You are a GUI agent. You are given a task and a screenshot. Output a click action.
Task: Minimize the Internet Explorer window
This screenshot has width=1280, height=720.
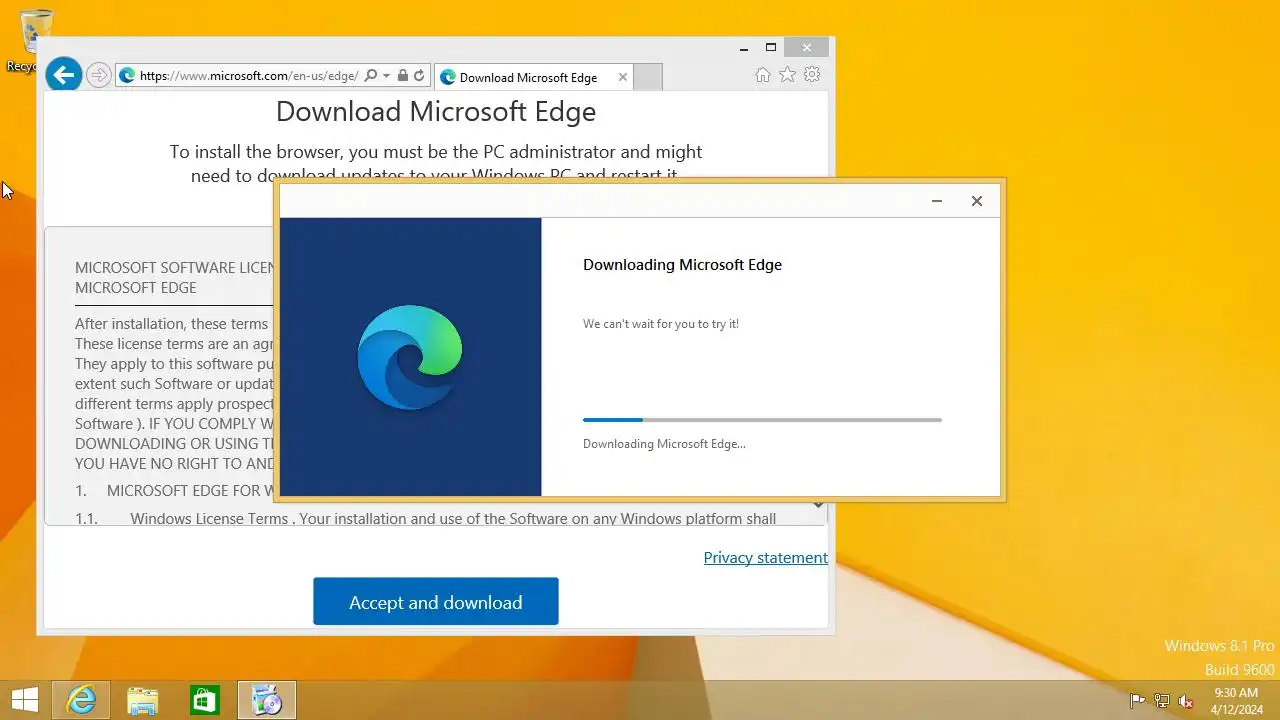[x=744, y=47]
